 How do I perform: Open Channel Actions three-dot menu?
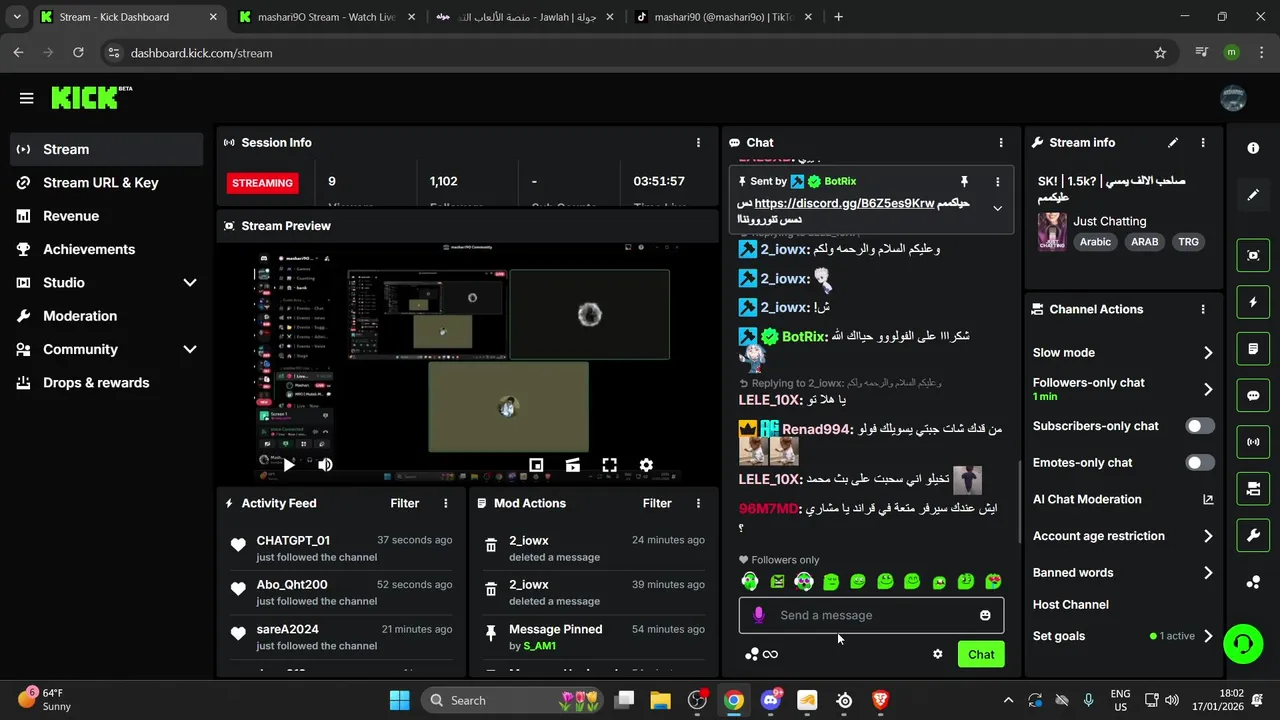[x=1203, y=310]
